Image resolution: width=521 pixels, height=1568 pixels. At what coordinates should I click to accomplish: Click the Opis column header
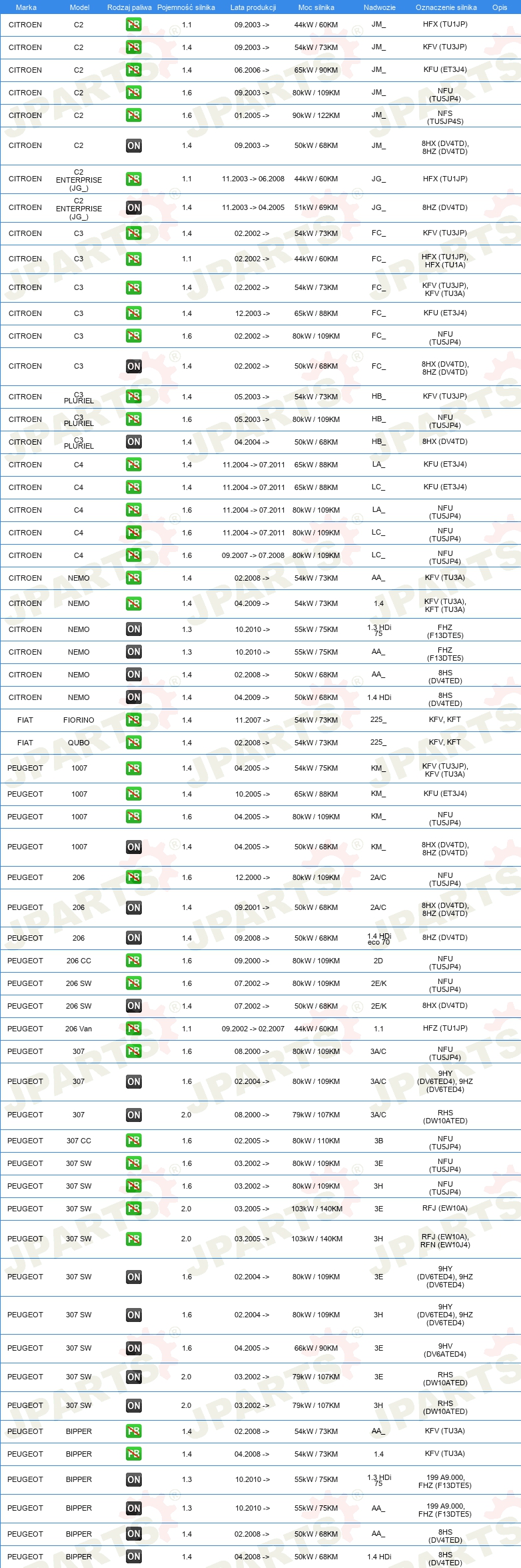pos(500,7)
